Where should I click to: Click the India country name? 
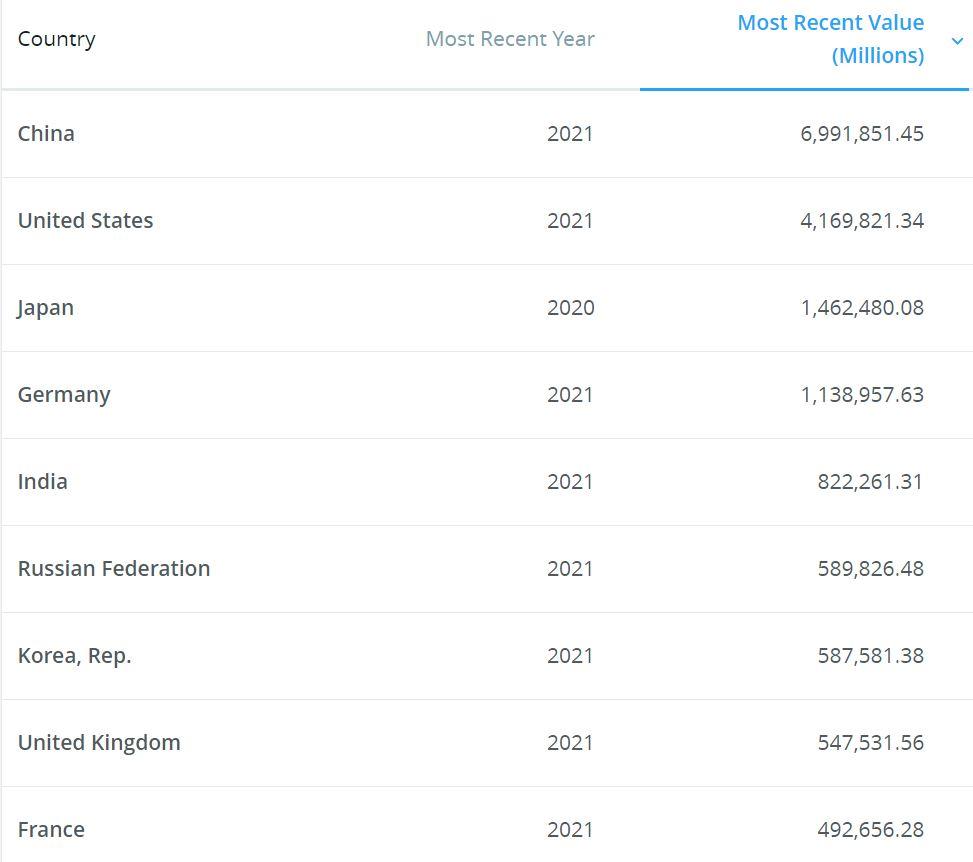point(43,481)
